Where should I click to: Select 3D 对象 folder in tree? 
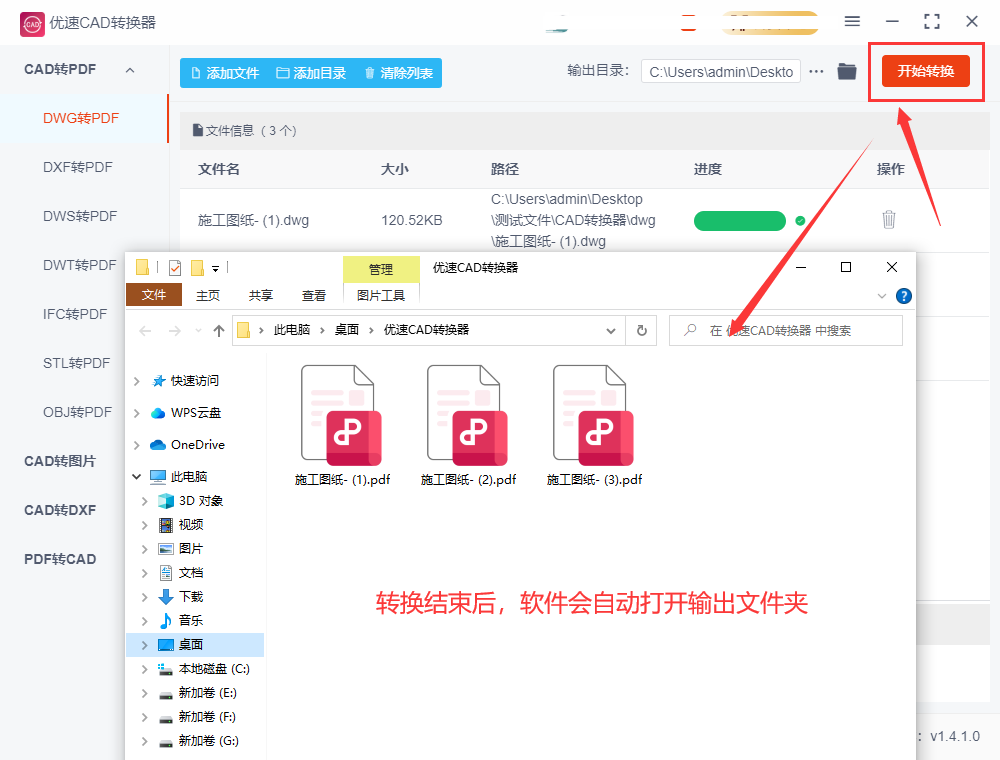pos(200,501)
